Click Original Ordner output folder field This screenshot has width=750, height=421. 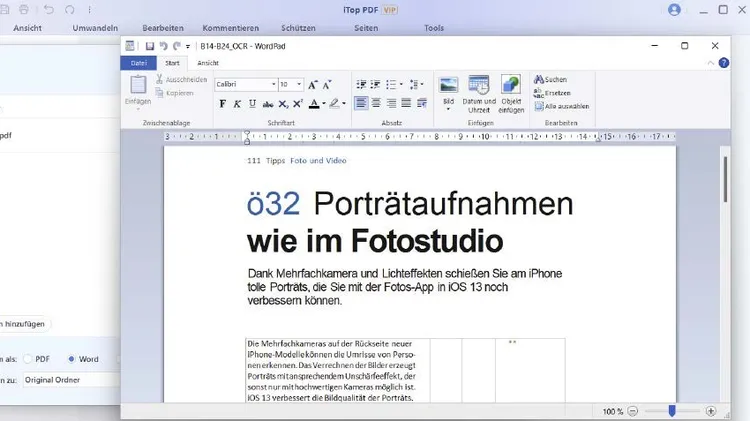(x=71, y=380)
